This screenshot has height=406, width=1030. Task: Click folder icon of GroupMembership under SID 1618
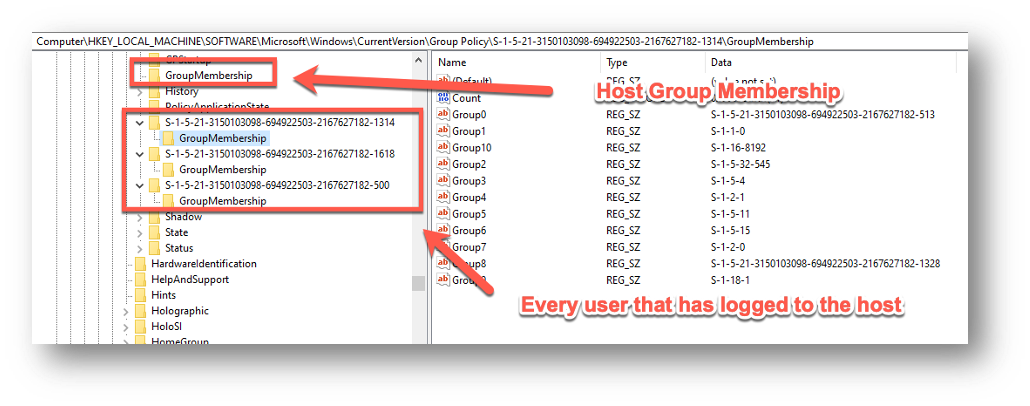169,169
